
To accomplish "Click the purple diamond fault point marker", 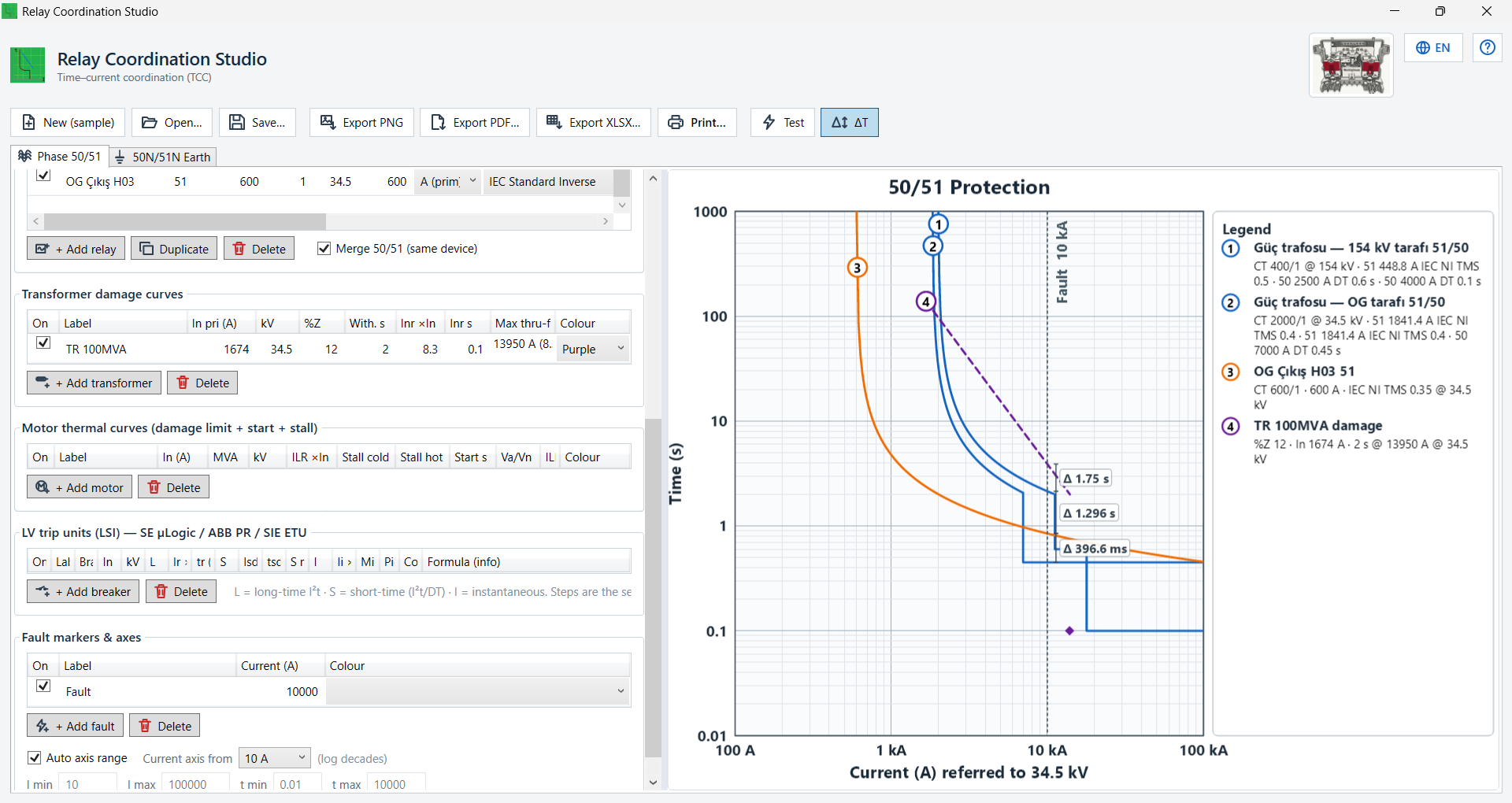I will pos(1069,631).
